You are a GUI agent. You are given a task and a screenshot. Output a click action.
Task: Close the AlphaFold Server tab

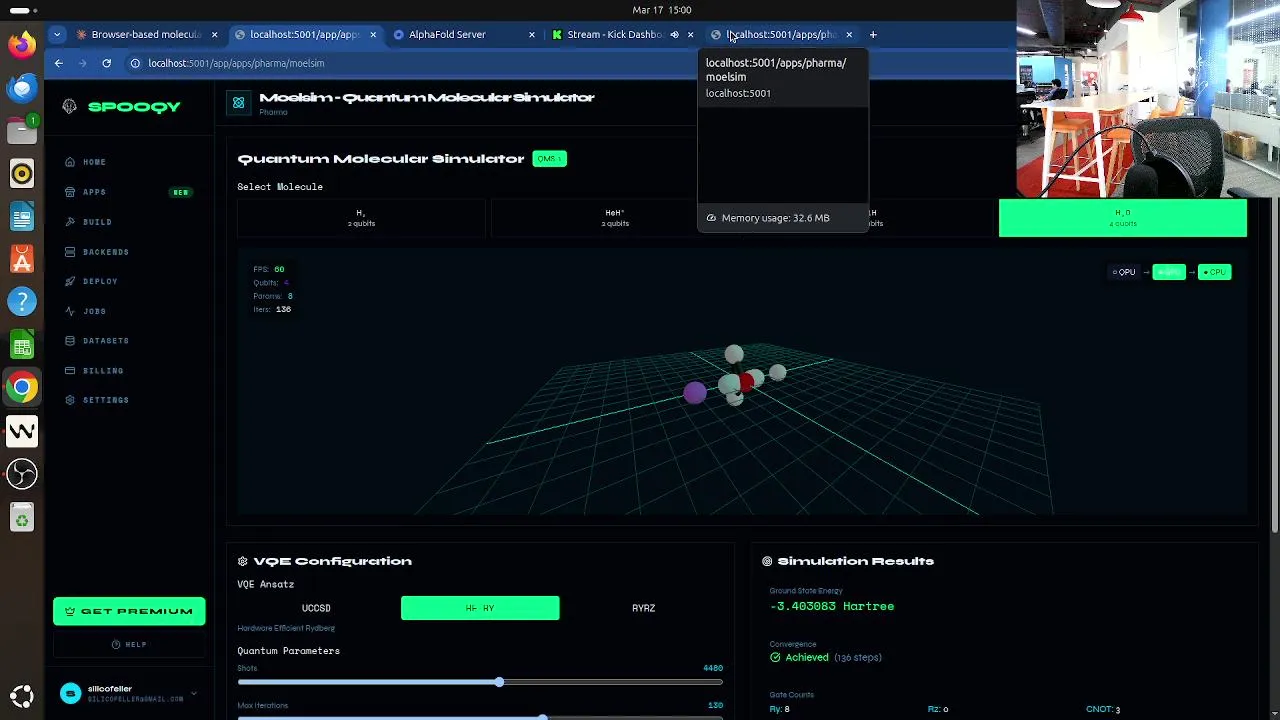point(532,34)
